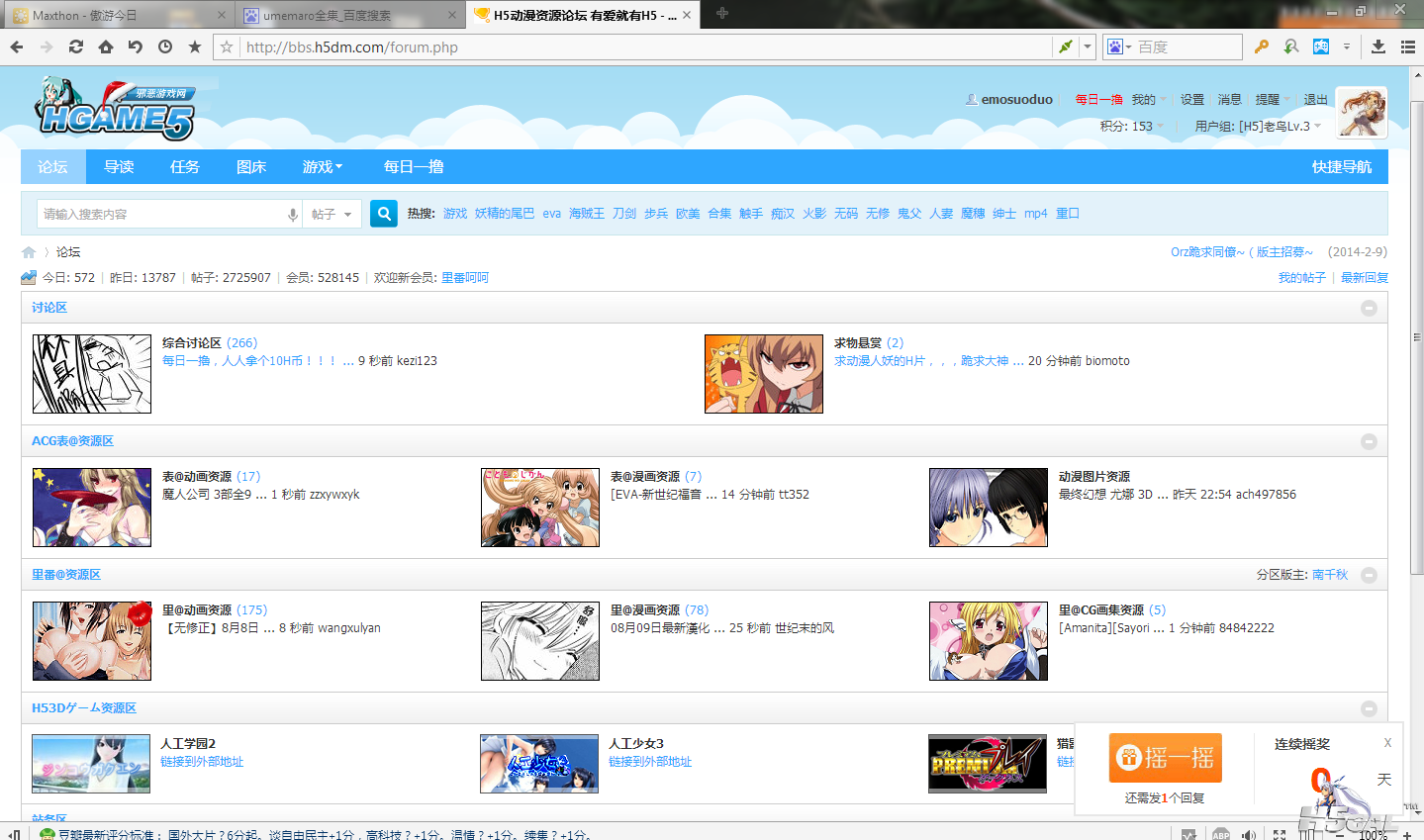Open 设置 settings link
Image resolution: width=1424 pixels, height=840 pixels.
pyautogui.click(x=1192, y=99)
